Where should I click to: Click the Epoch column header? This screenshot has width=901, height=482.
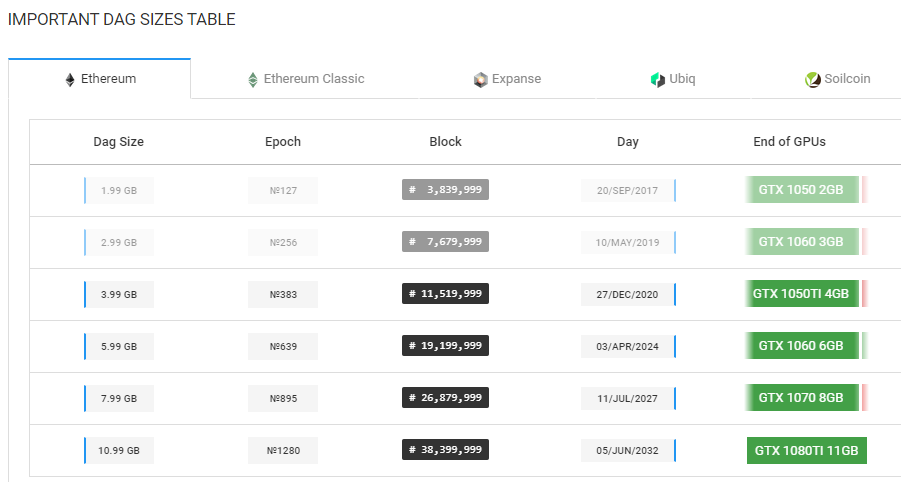(283, 142)
